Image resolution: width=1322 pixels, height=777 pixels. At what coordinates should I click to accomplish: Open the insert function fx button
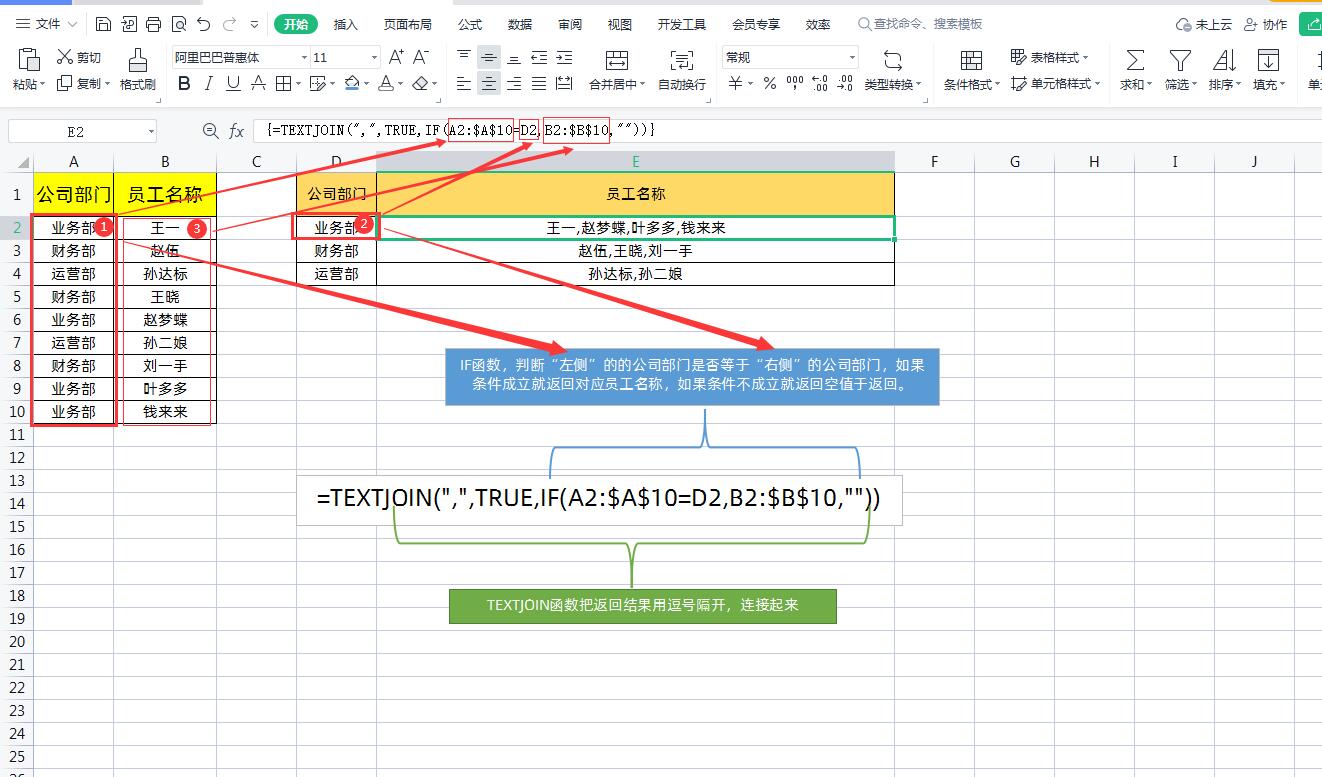pyautogui.click(x=236, y=131)
